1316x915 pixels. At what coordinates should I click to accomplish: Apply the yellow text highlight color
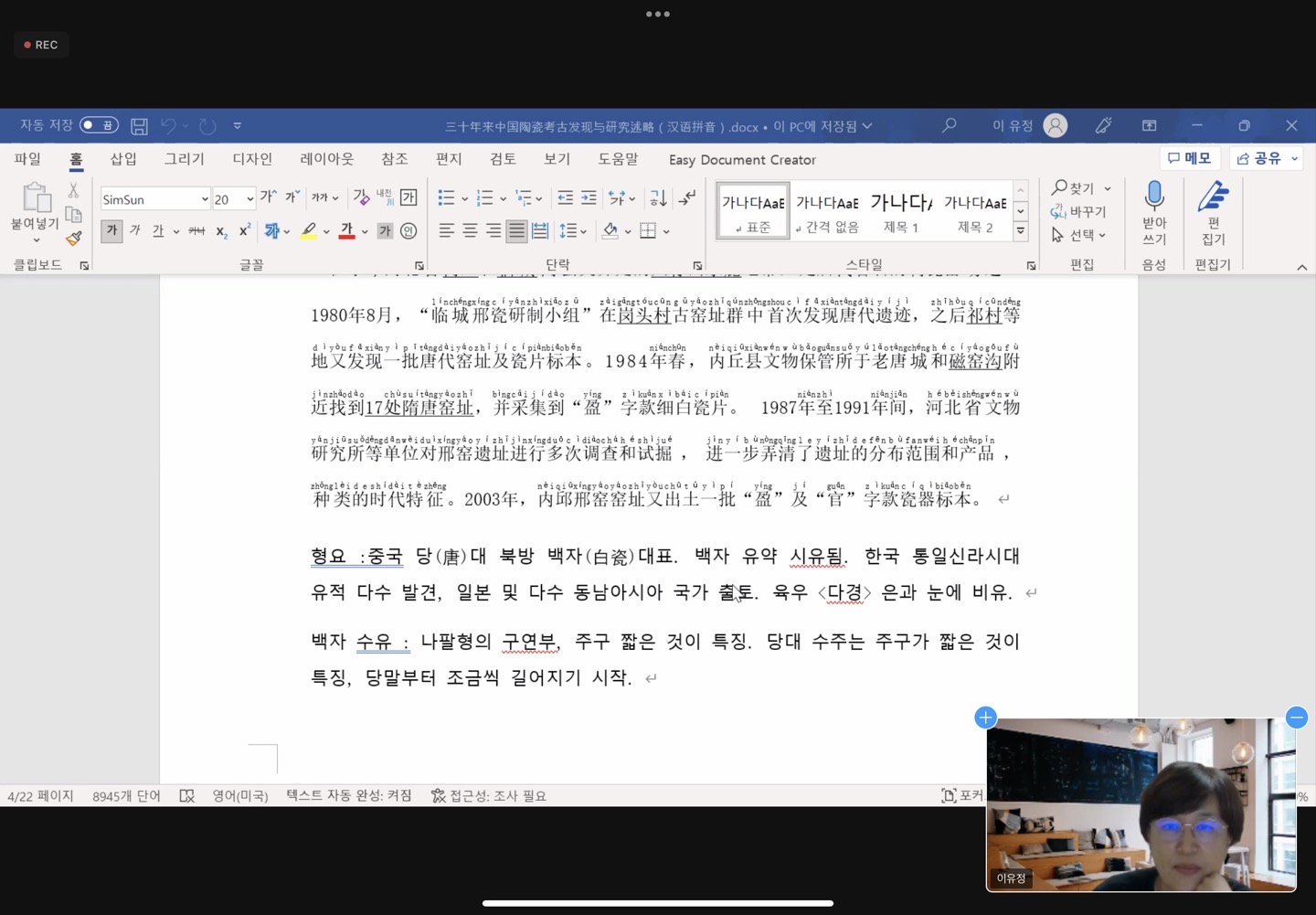coord(309,231)
